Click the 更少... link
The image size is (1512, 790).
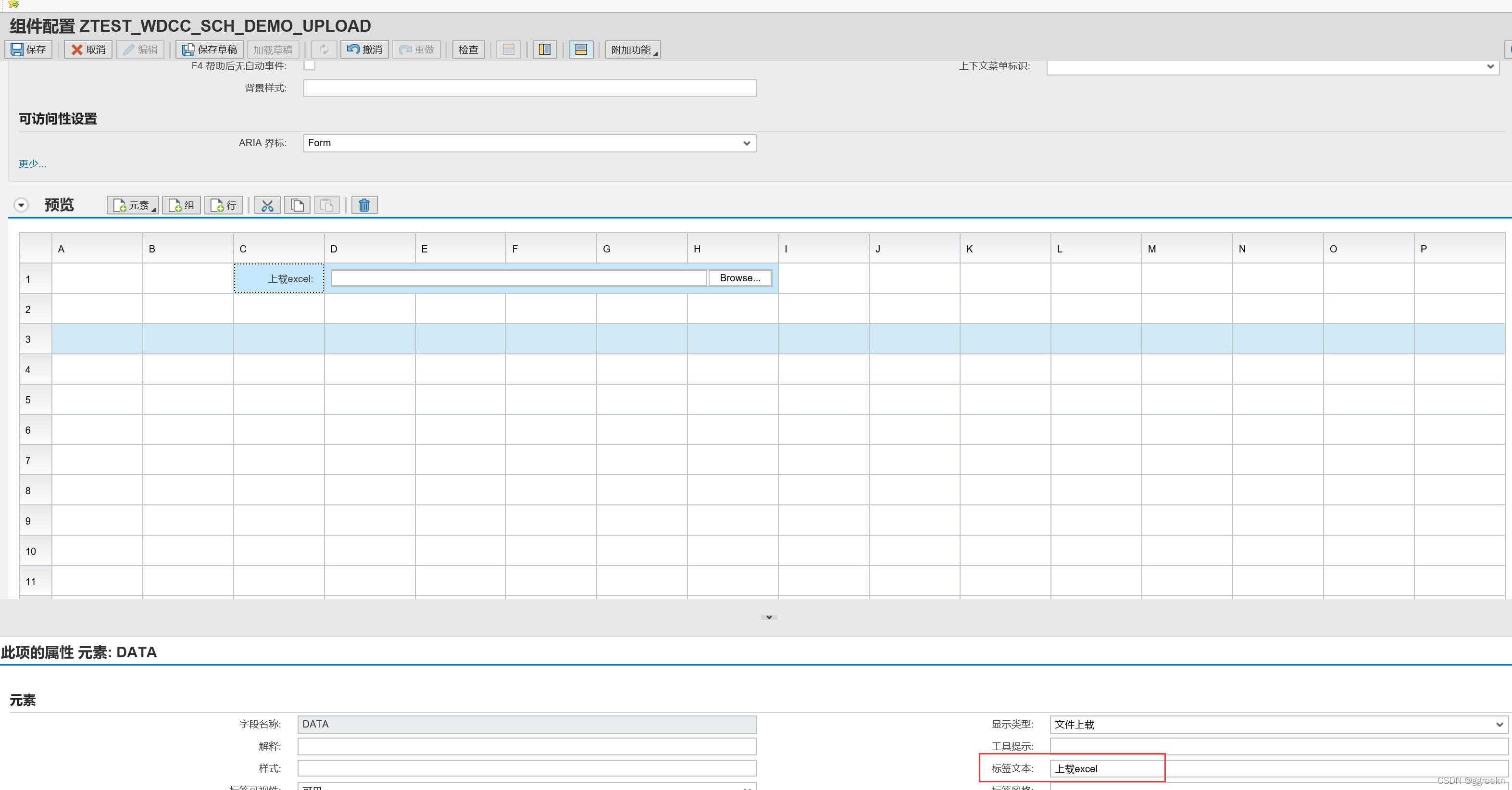[x=32, y=164]
